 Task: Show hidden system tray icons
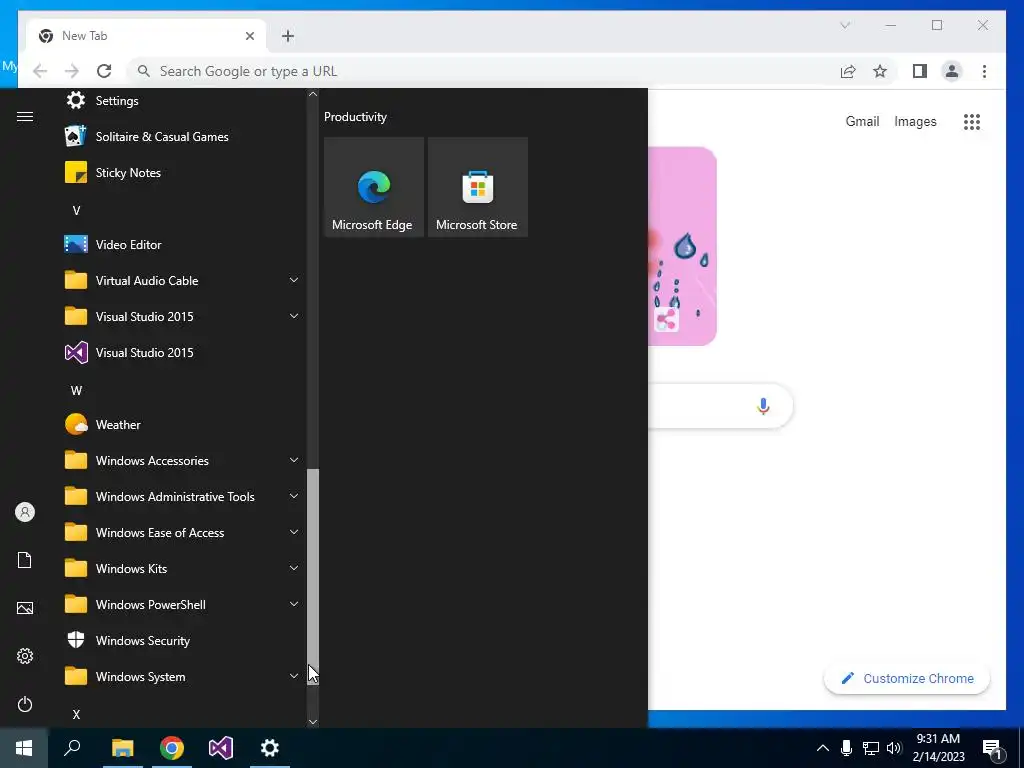pyautogui.click(x=823, y=748)
